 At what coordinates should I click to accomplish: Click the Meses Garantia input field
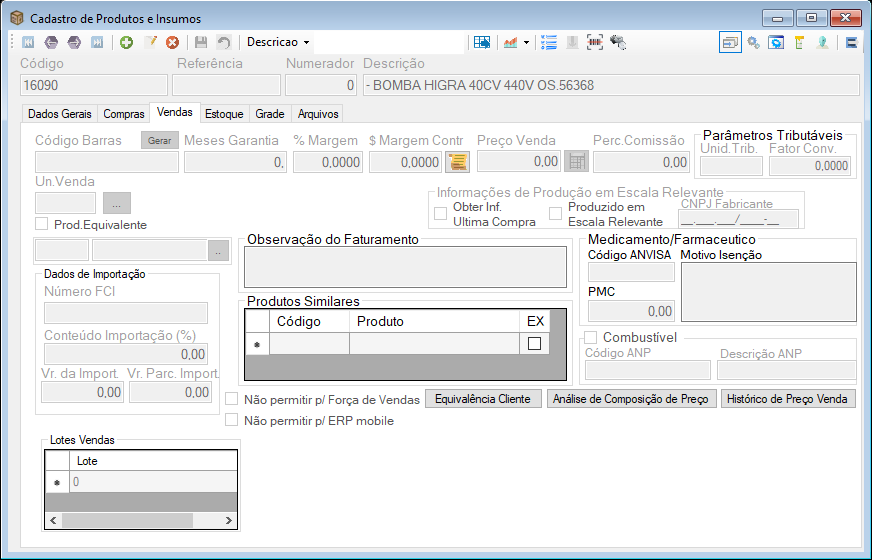tap(235, 162)
